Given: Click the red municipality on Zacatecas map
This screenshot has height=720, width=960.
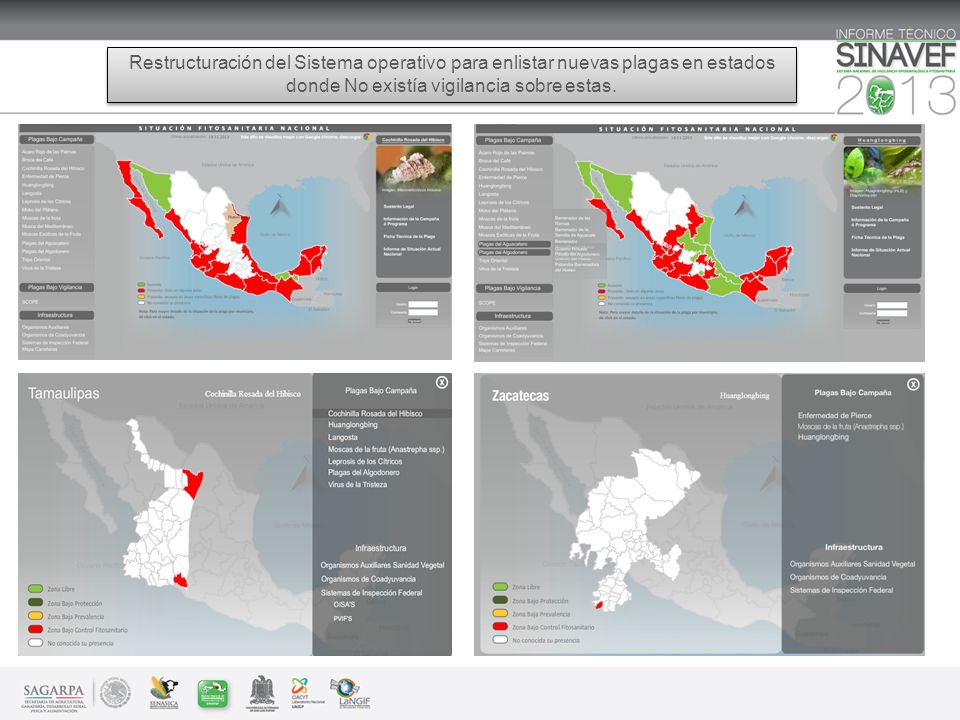Looking at the screenshot, I should point(599,605).
